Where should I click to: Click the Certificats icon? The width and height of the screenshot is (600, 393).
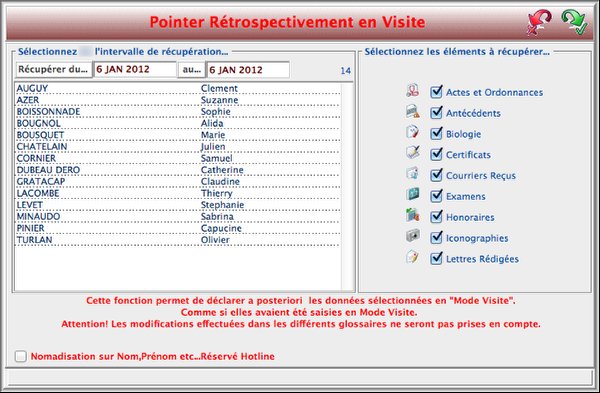pyautogui.click(x=412, y=153)
